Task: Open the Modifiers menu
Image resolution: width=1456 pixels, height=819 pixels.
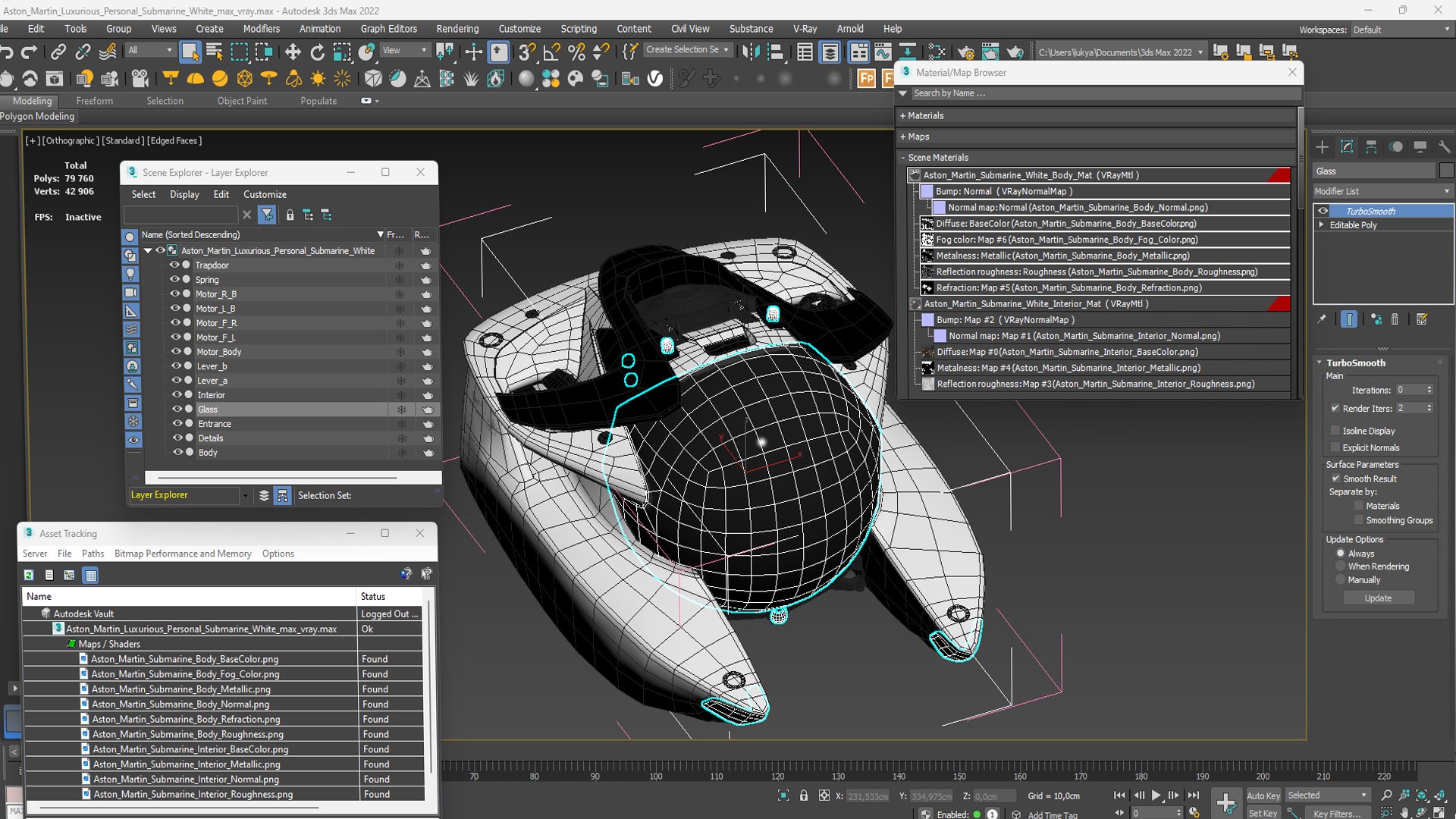Action: point(262,29)
